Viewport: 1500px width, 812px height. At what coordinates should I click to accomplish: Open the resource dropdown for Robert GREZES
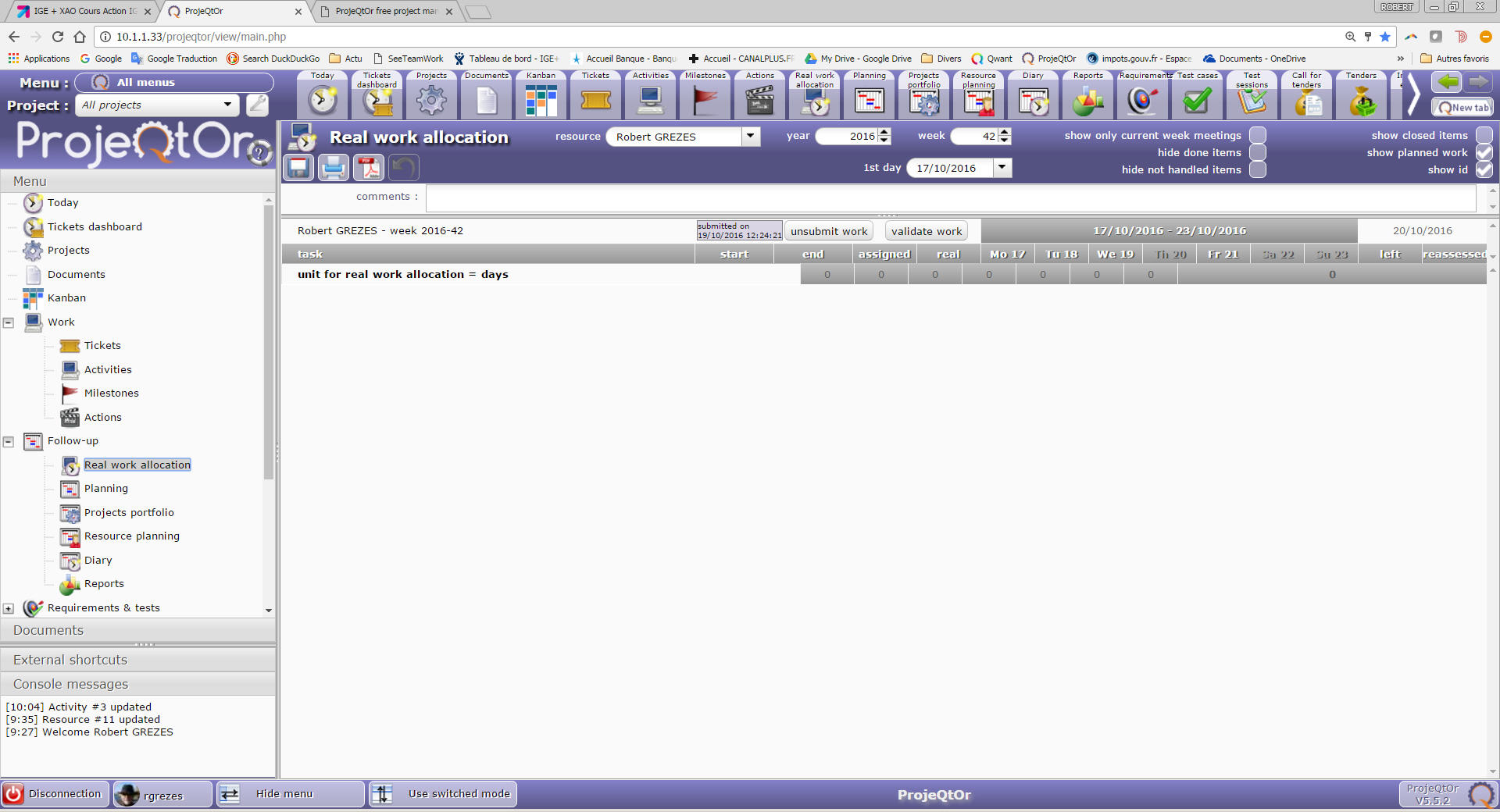[x=750, y=137]
